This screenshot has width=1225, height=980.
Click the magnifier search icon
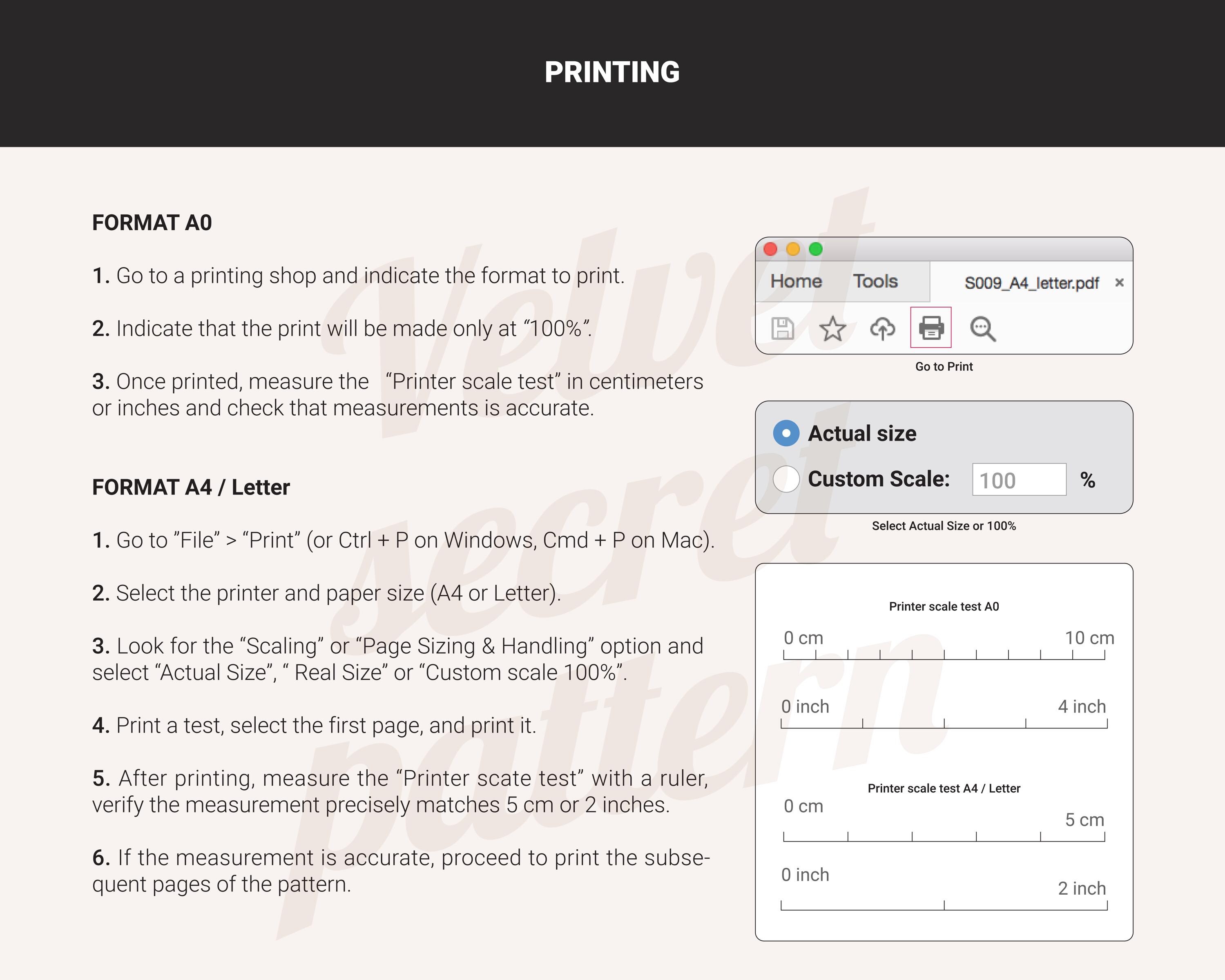coord(982,329)
